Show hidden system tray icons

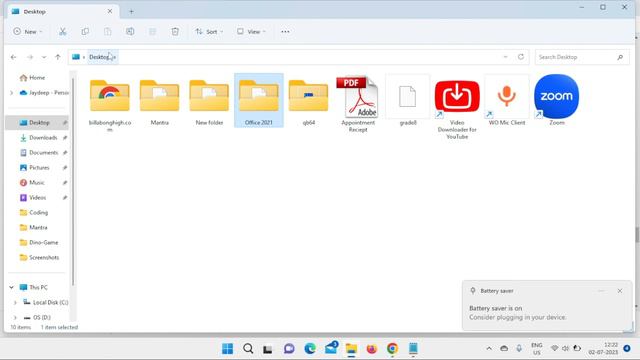click(489, 349)
